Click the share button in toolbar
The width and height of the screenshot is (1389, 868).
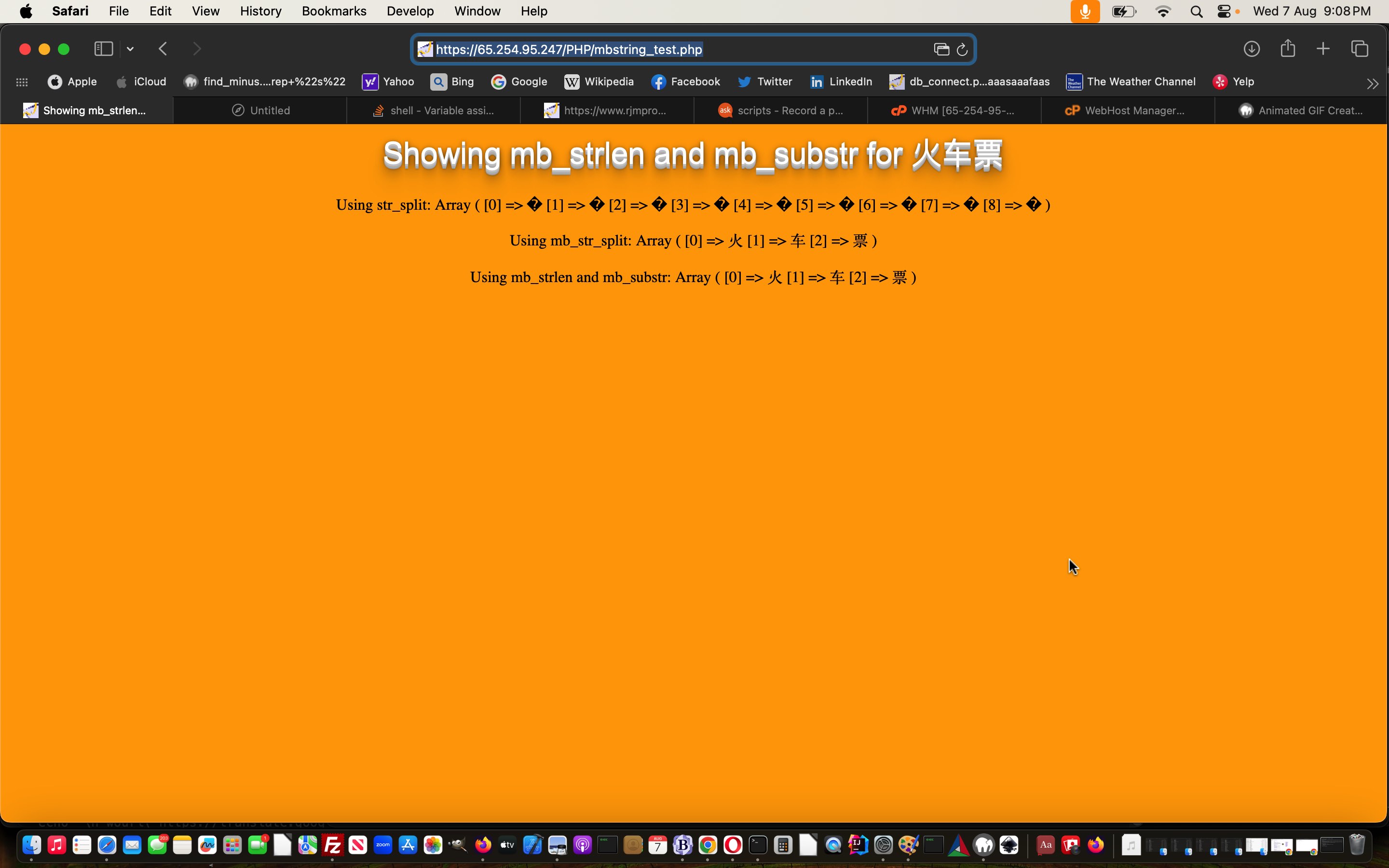1288,48
